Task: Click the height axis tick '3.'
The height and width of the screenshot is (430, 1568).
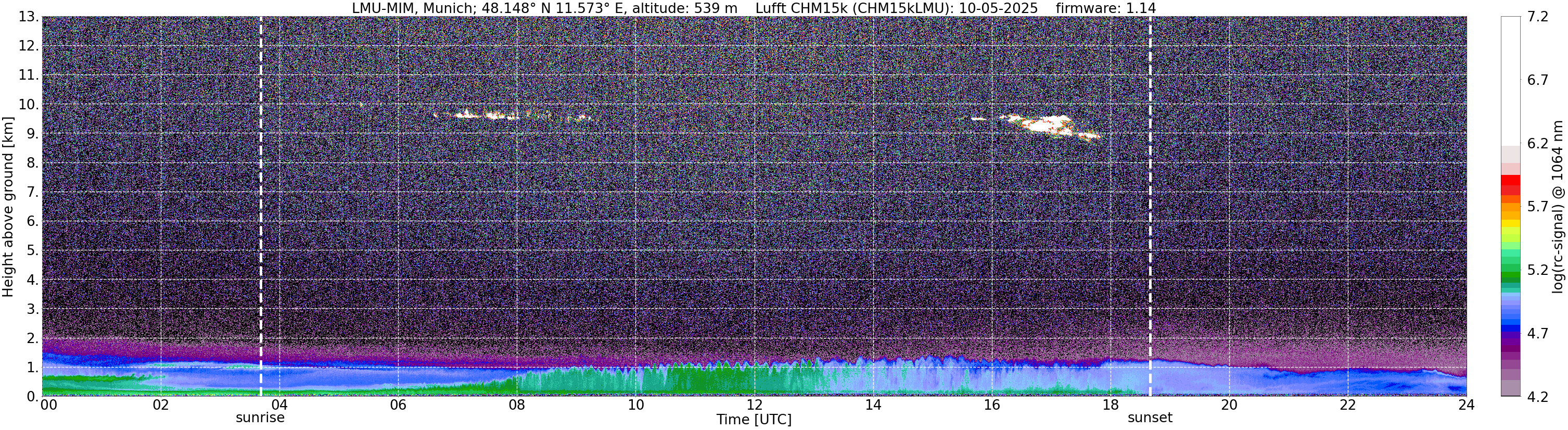Action: pos(33,309)
